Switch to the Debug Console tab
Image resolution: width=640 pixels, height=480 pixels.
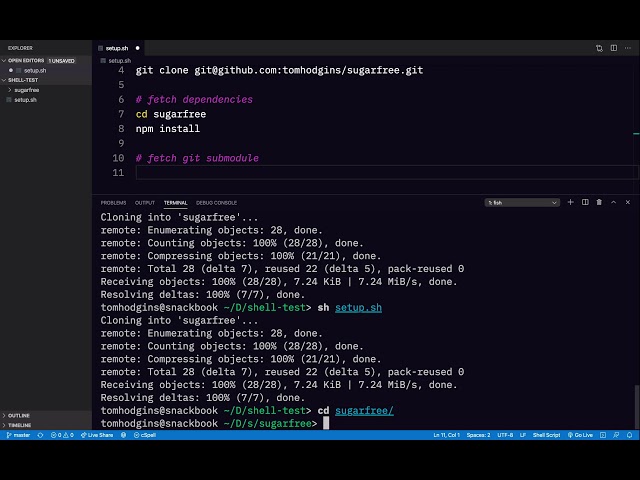coord(216,202)
